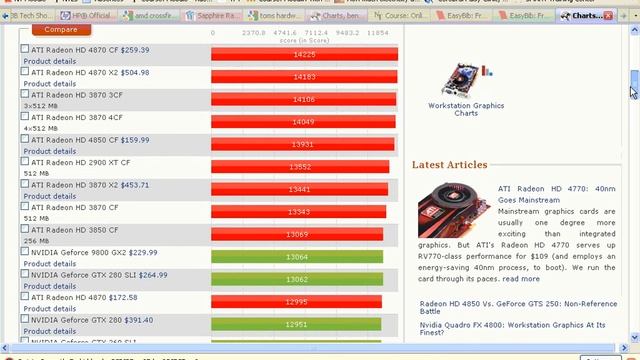Click the green bar showing 13064
640x360 pixels.
[x=297, y=257]
